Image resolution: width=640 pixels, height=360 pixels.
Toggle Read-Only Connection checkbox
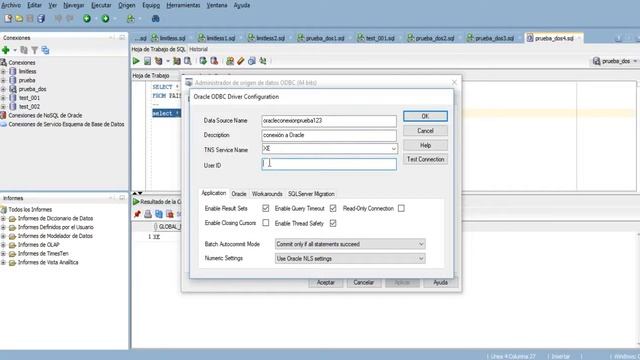pyautogui.click(x=401, y=209)
